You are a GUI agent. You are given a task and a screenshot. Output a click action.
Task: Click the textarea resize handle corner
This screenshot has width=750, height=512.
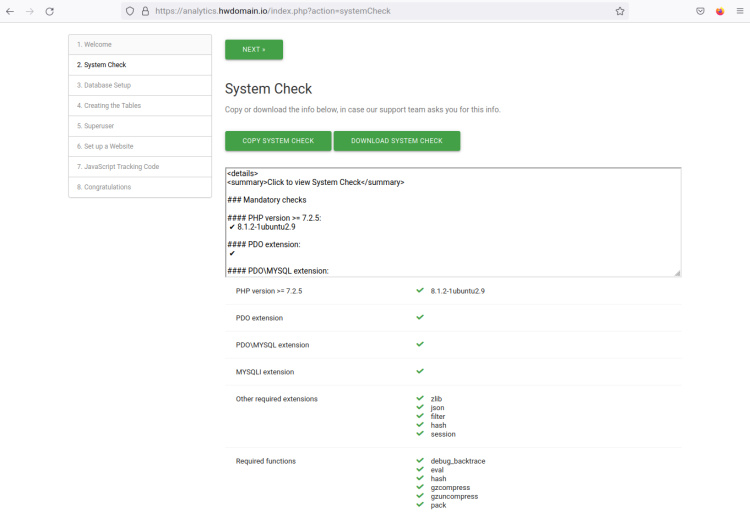(x=677, y=273)
